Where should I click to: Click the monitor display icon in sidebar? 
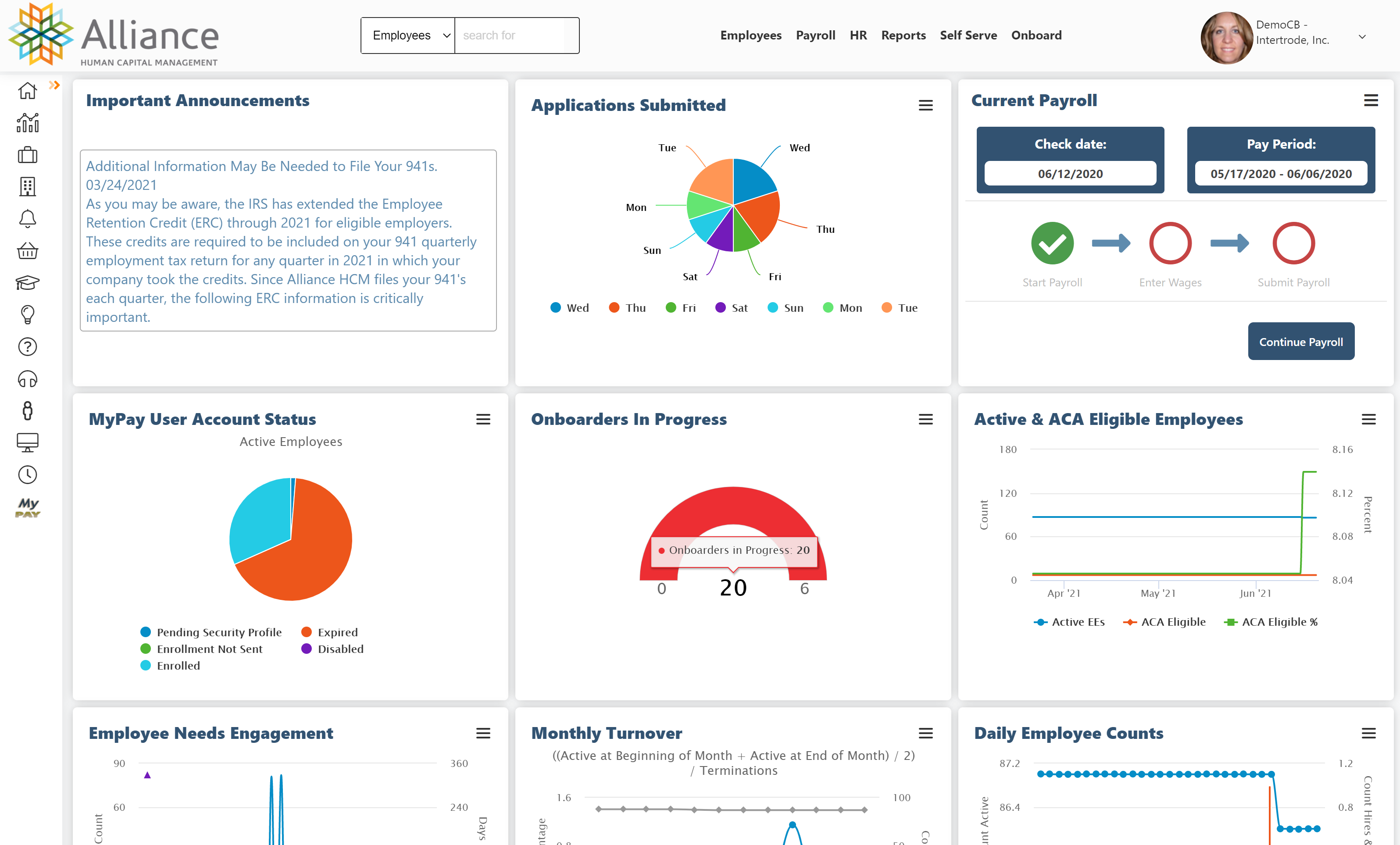point(27,442)
